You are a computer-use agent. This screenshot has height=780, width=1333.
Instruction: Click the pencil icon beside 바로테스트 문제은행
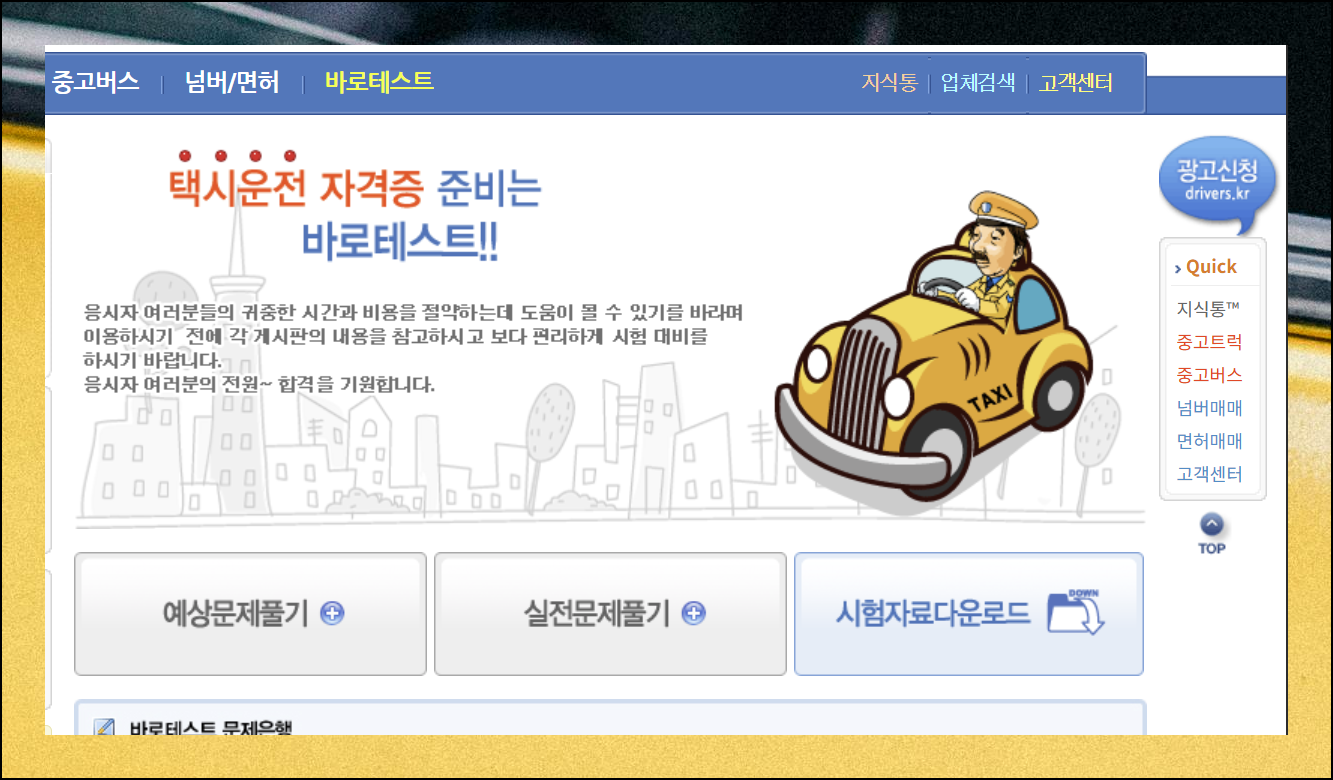104,728
